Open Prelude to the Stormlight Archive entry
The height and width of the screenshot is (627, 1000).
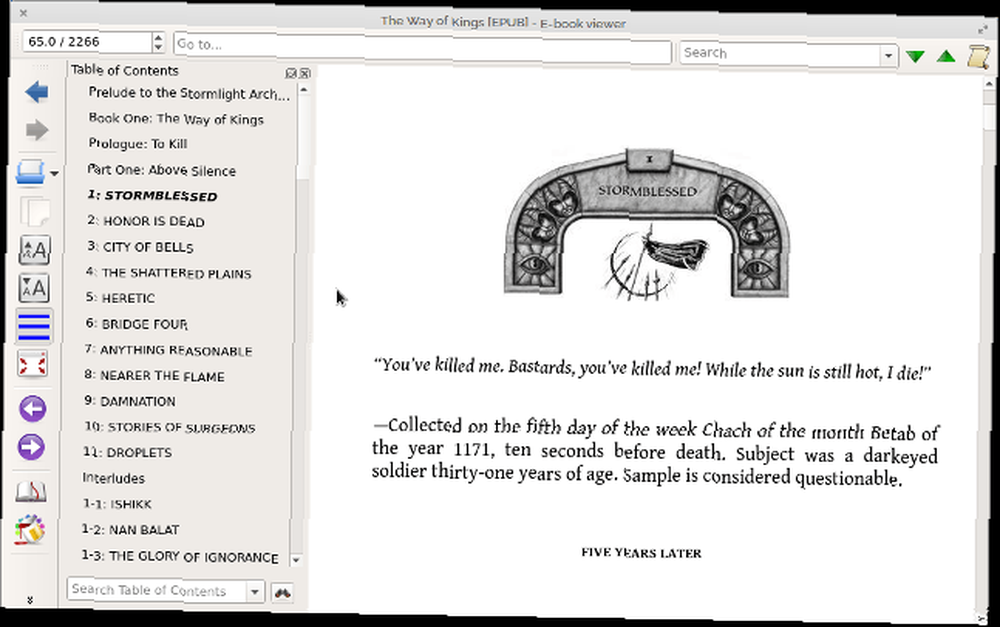pos(189,93)
